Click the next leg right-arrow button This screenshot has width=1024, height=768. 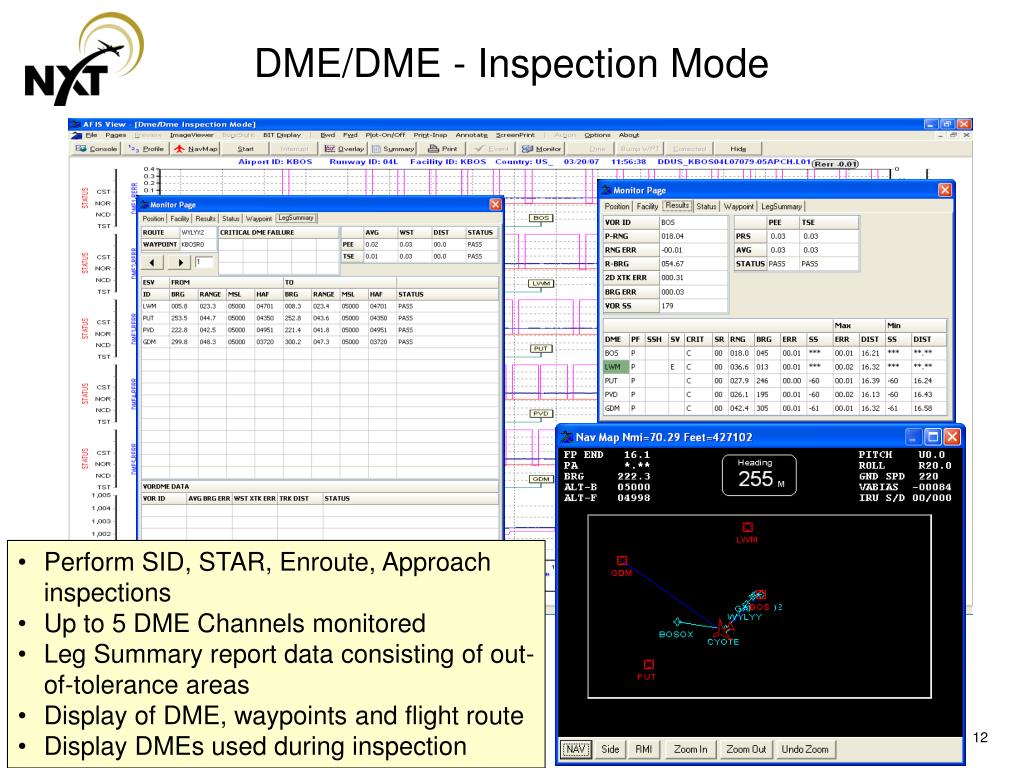[180, 263]
